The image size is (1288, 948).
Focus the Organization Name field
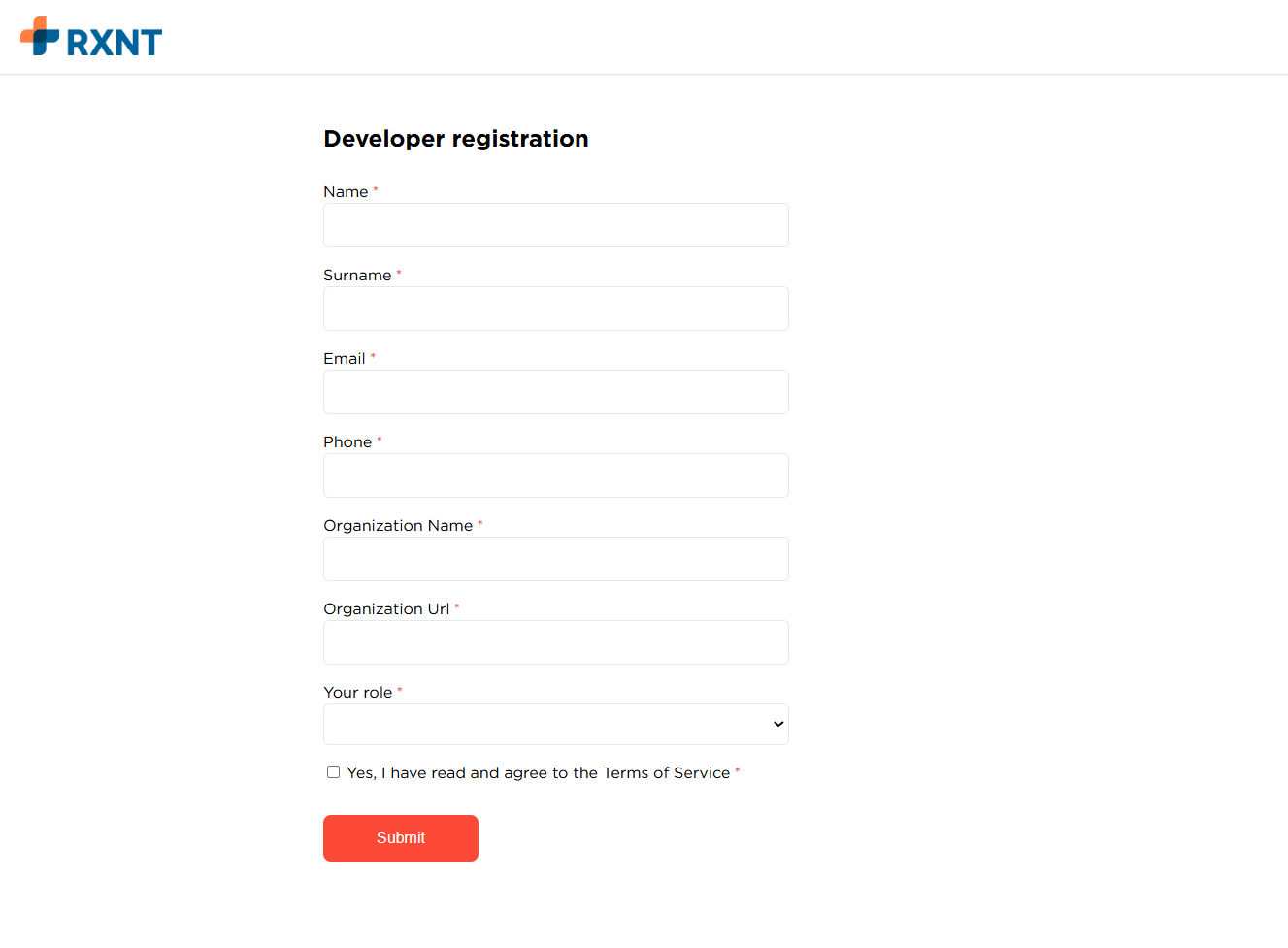[x=555, y=559]
